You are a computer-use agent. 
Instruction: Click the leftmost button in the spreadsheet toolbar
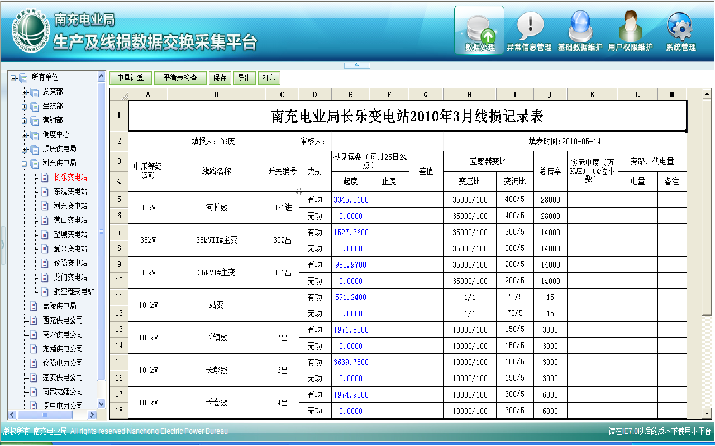click(x=129, y=77)
